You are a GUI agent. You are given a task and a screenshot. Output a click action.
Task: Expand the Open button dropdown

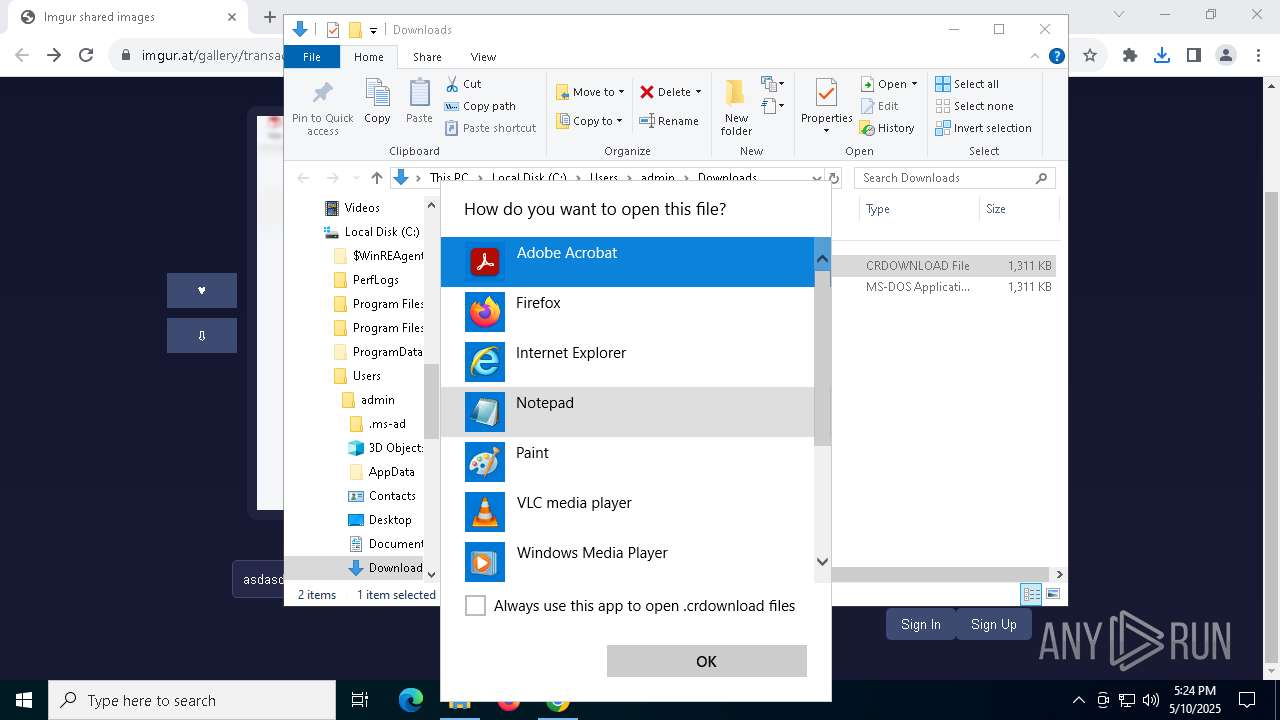click(914, 84)
